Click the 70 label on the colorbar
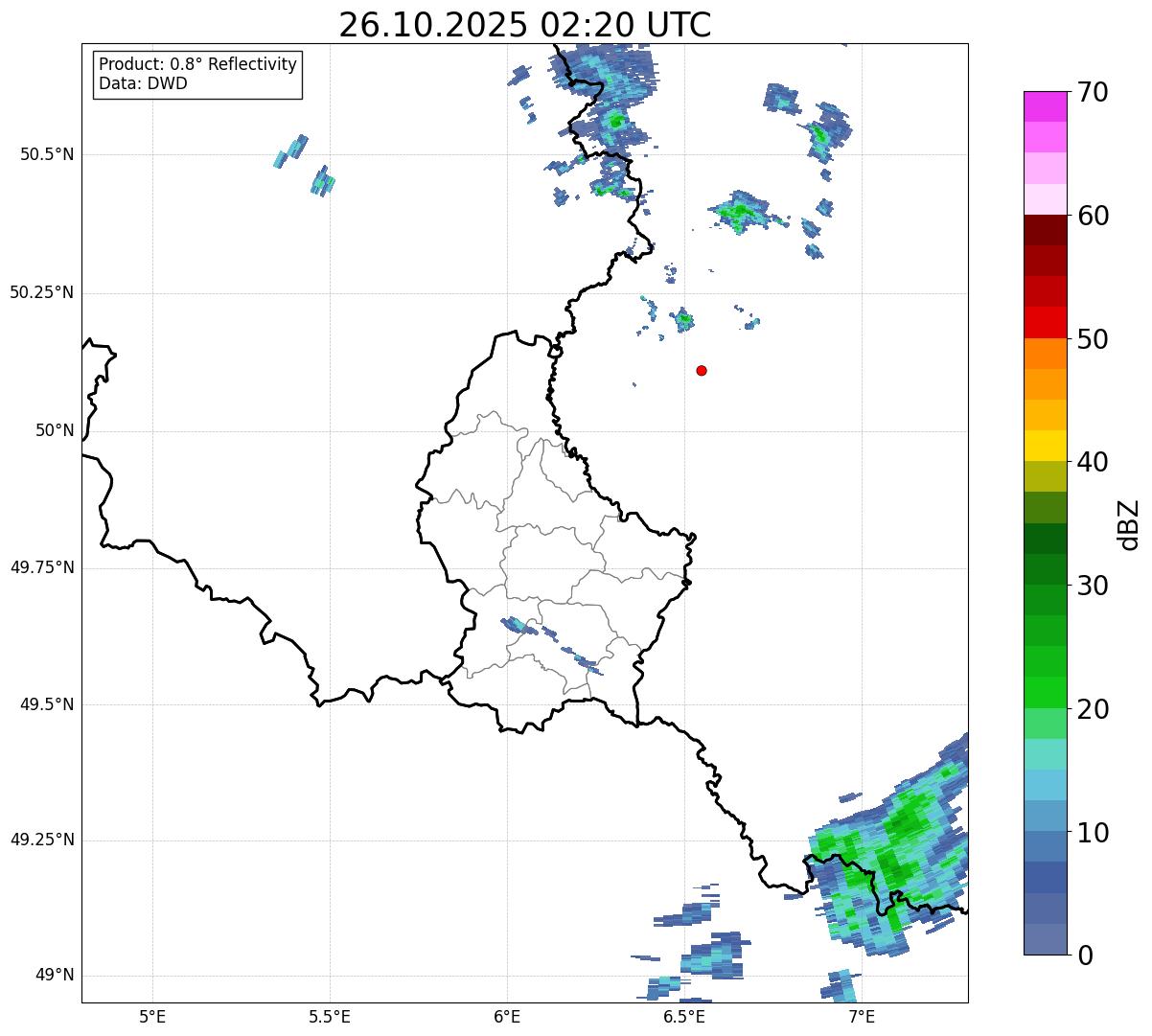1152x1036 pixels. click(1093, 93)
